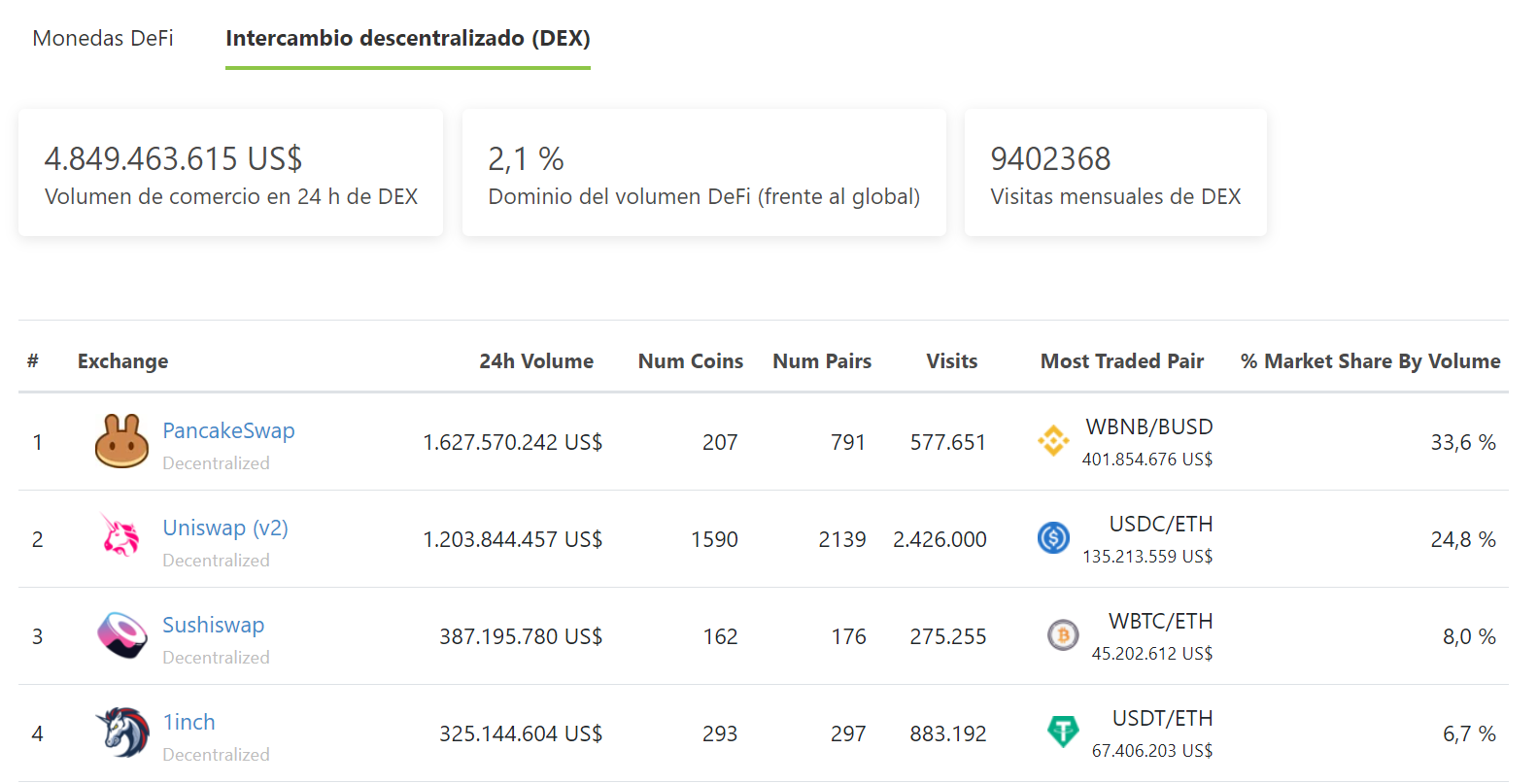Viewport: 1538px width, 784px height.
Task: Click the 2,1 % DeFi dominance value
Action: pos(526,158)
